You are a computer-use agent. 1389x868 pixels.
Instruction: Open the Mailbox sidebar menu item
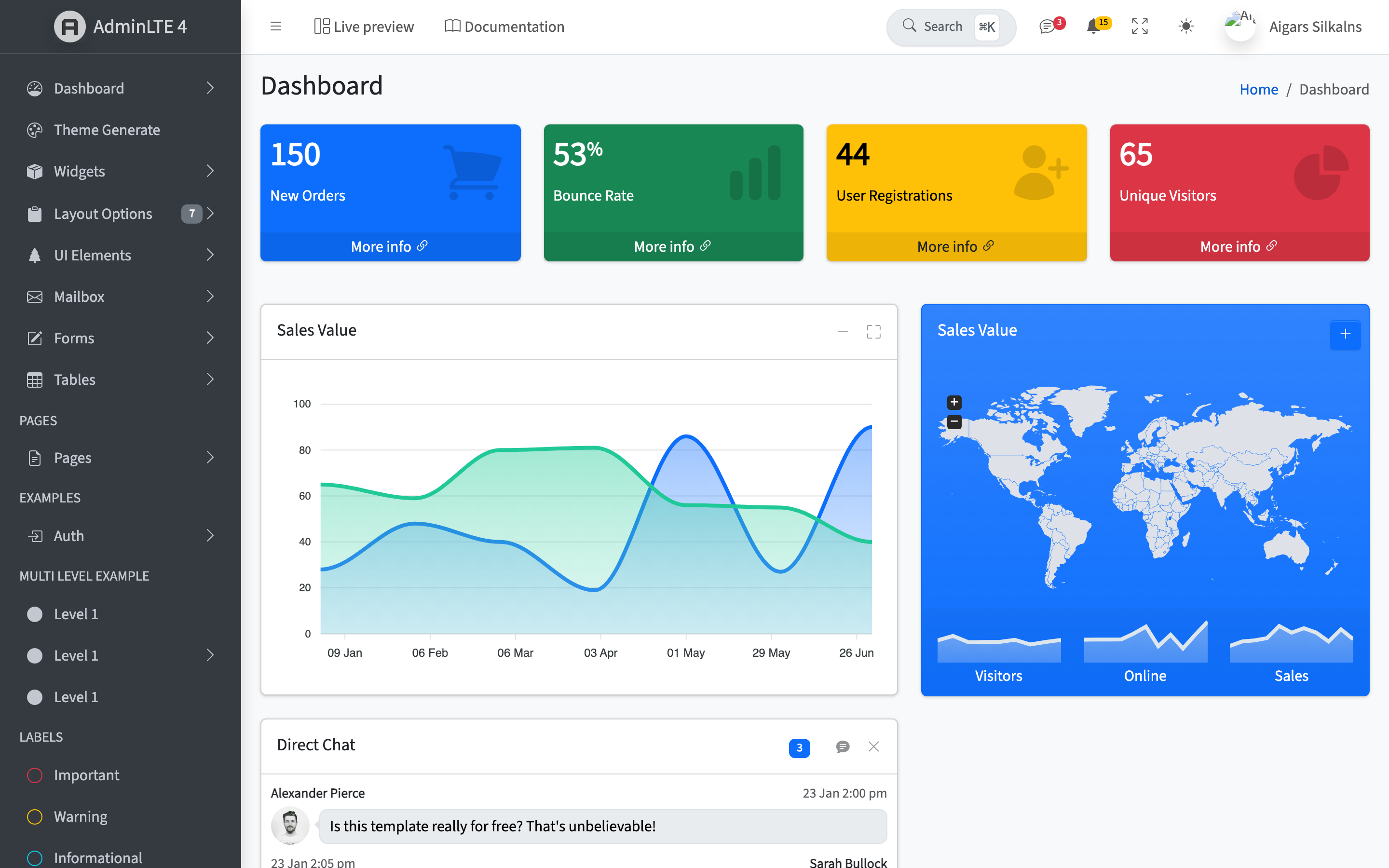pyautogui.click(x=121, y=297)
